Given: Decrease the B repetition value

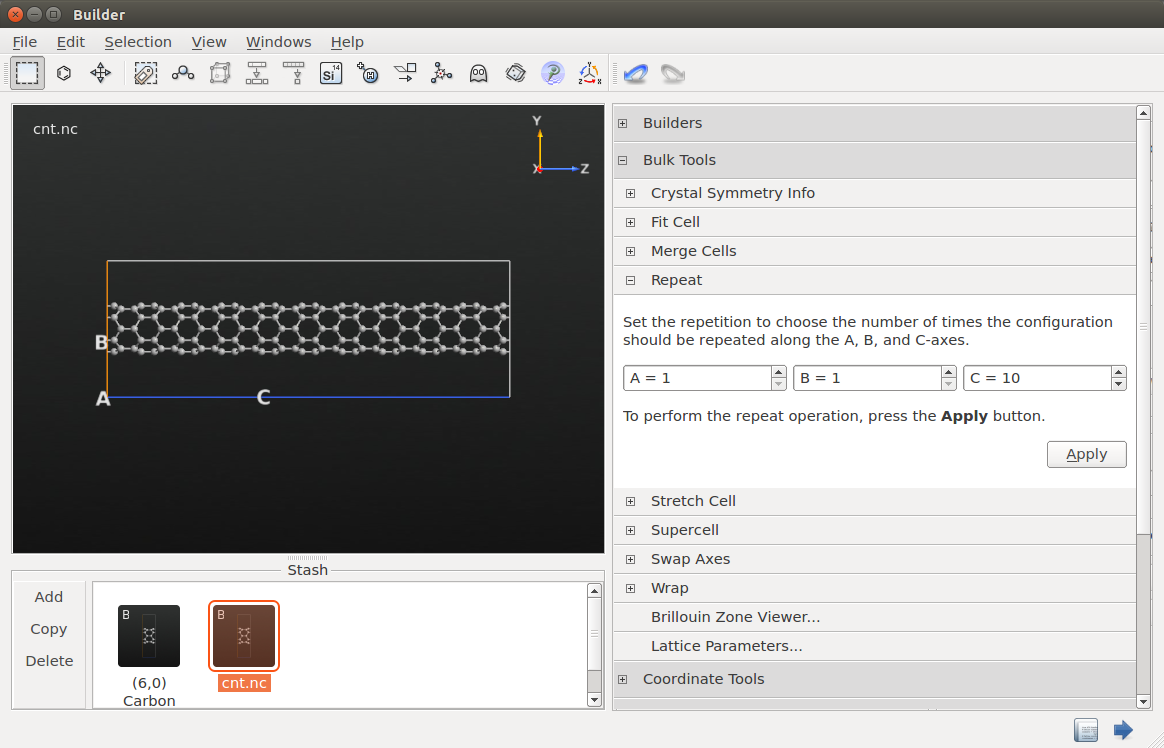Looking at the screenshot, I should pos(948,384).
